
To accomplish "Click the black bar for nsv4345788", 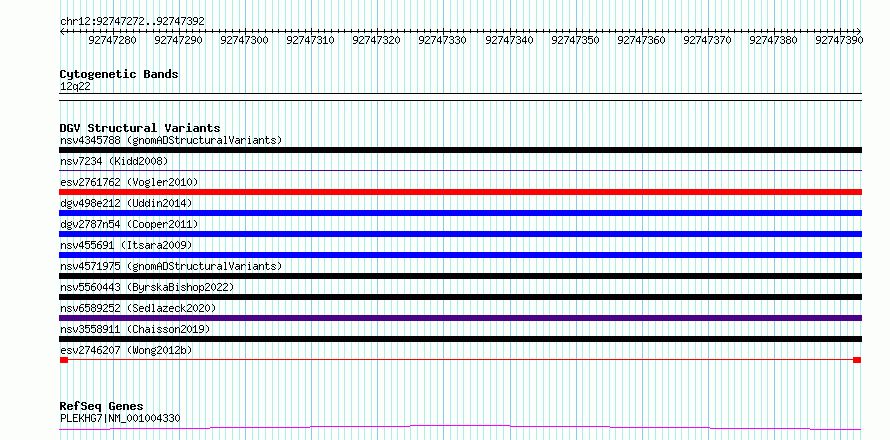I will pos(460,150).
